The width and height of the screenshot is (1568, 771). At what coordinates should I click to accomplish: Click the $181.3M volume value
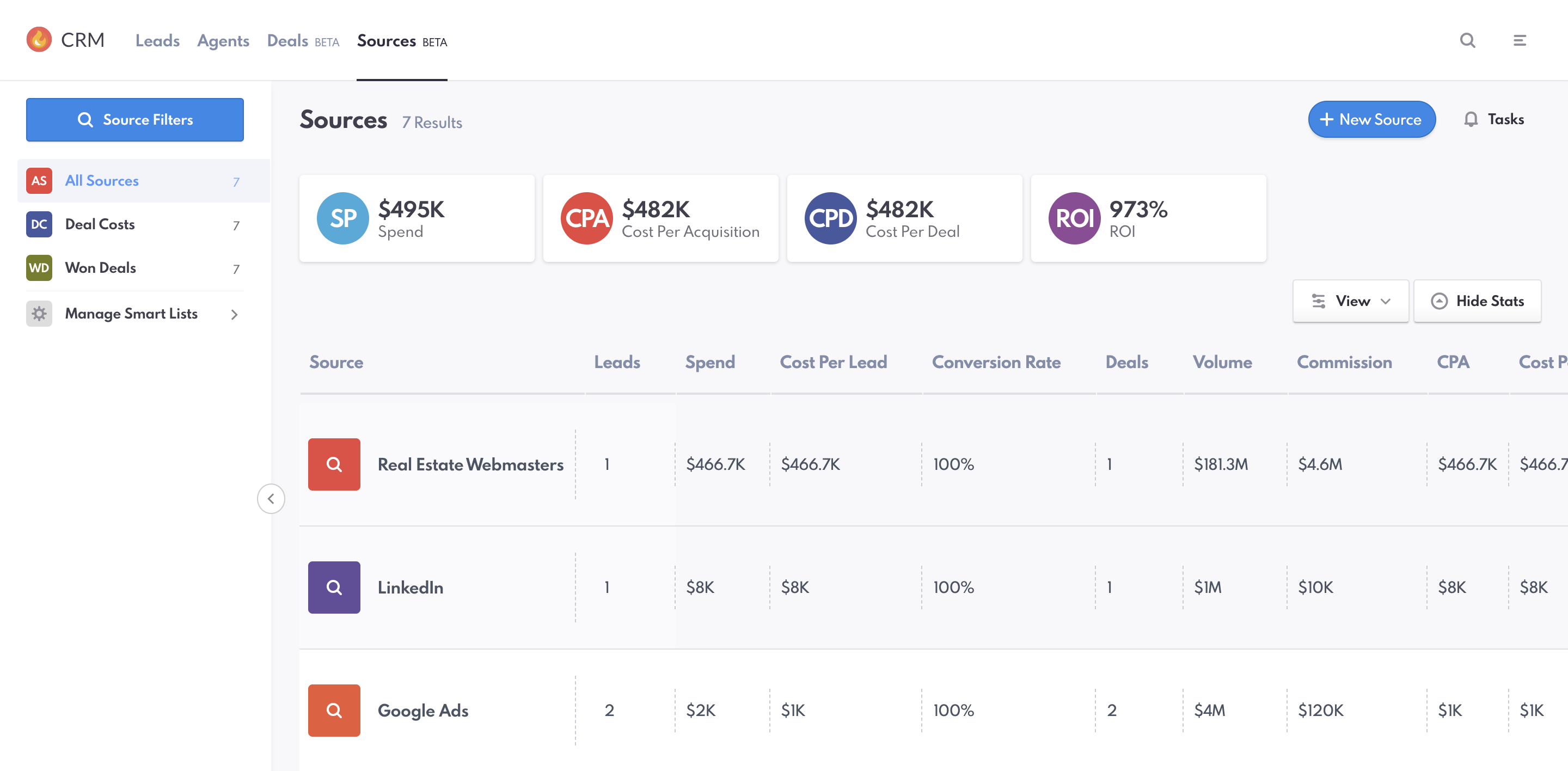tap(1221, 464)
